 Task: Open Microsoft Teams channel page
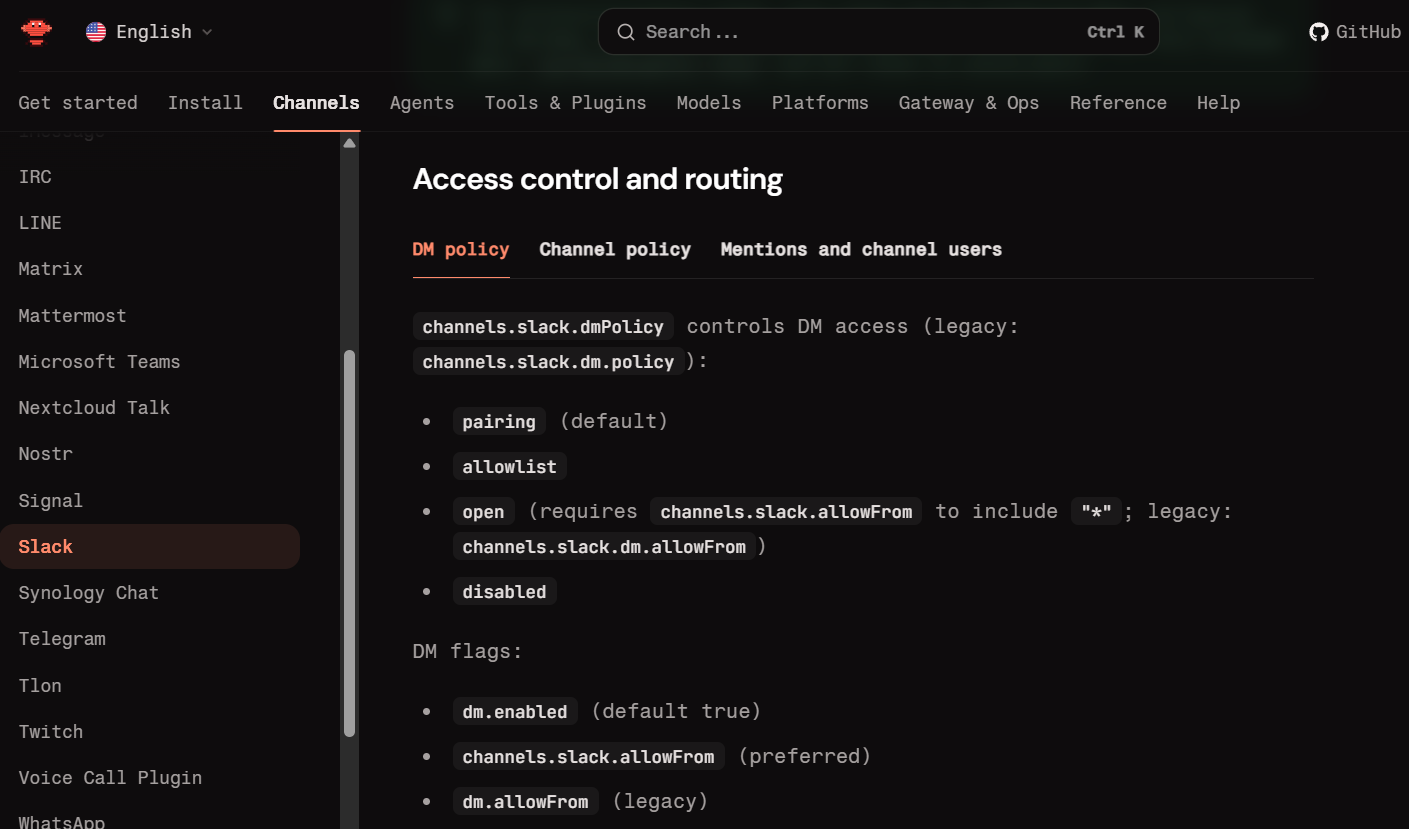(x=99, y=361)
